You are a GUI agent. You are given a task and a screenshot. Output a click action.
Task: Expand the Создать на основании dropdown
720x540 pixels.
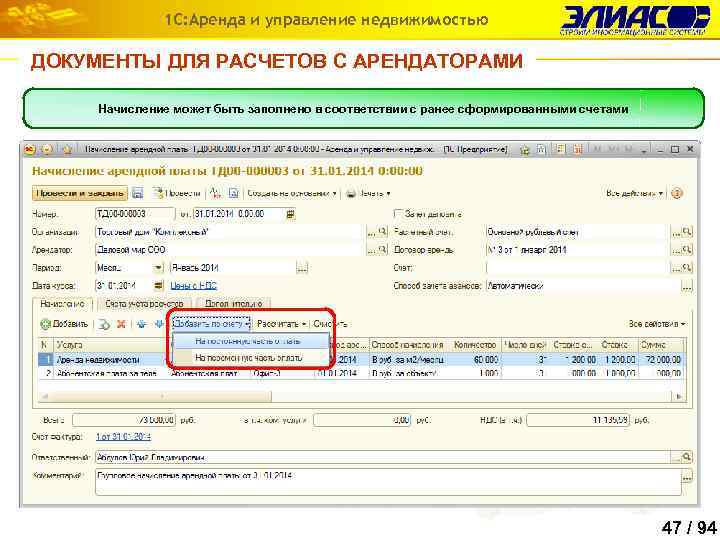pos(292,194)
